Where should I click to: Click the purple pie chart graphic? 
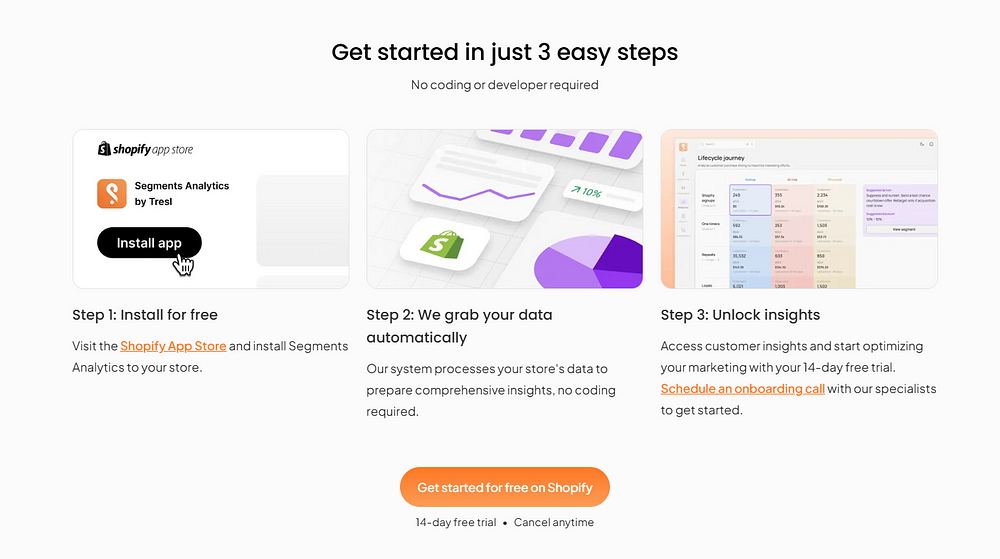(588, 261)
